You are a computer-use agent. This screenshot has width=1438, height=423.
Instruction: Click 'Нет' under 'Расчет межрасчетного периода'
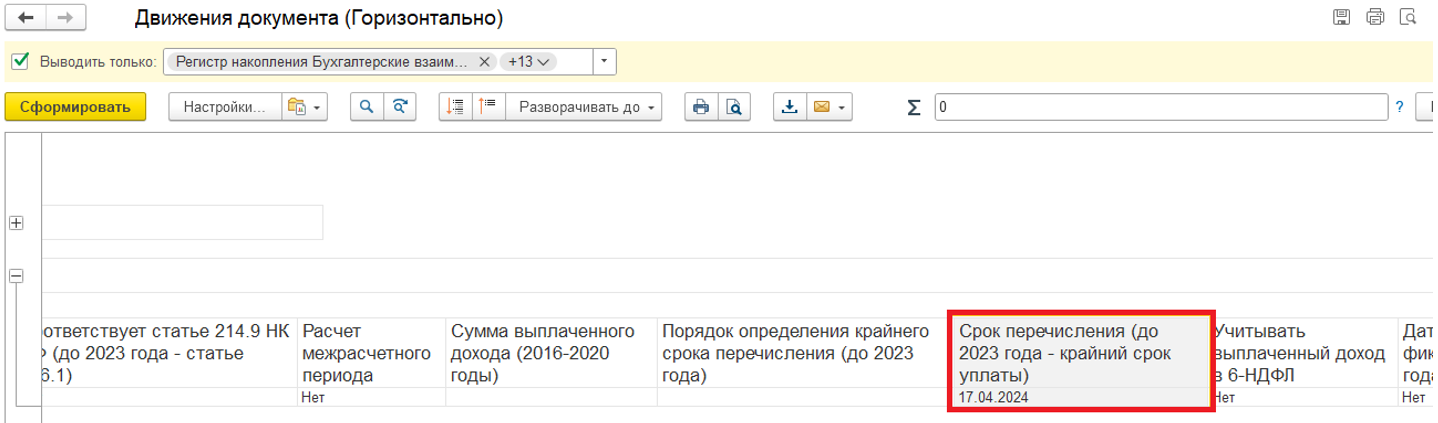[372, 397]
